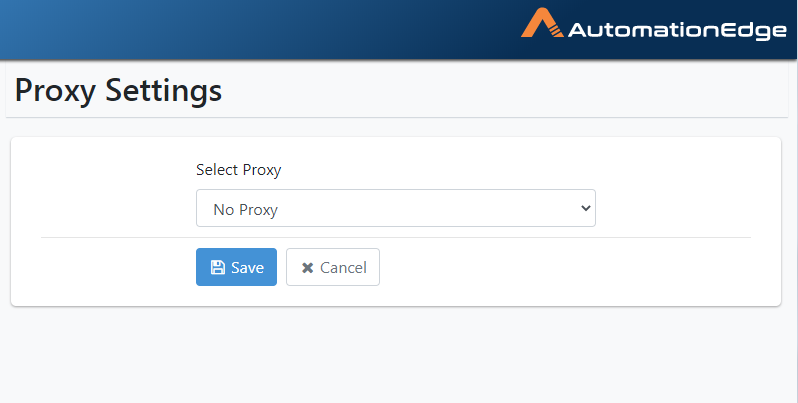Click the Save button label text
This screenshot has width=798, height=403.
(x=247, y=268)
